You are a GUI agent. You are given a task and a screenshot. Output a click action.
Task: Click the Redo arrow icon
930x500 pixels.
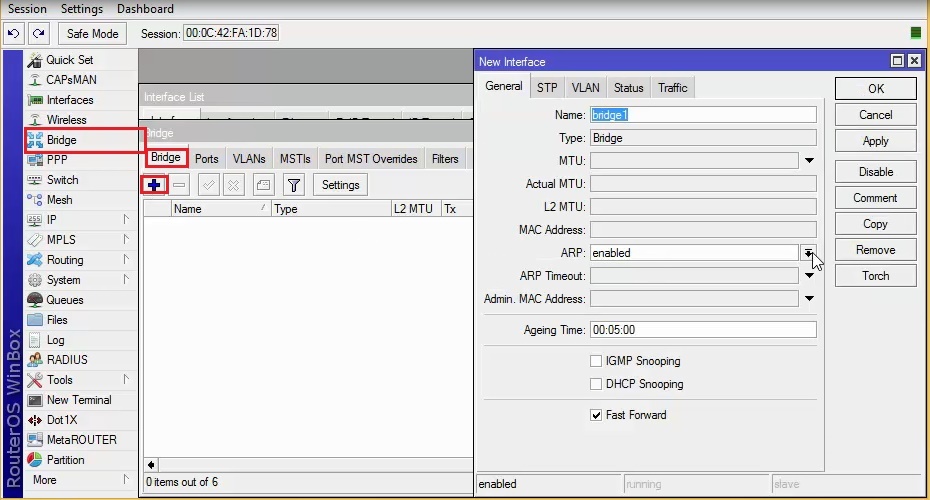point(38,34)
